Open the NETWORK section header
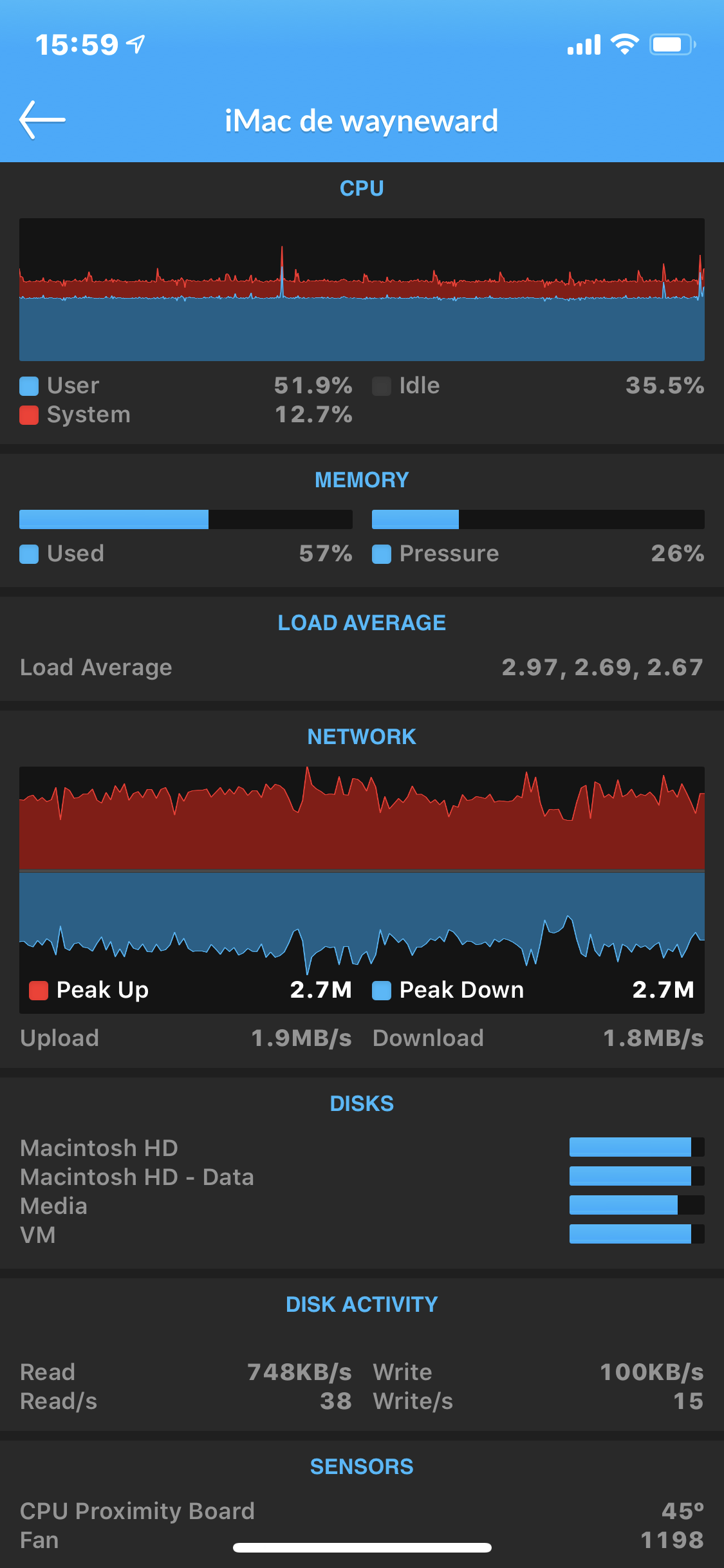This screenshot has width=724, height=1568. coord(362,737)
